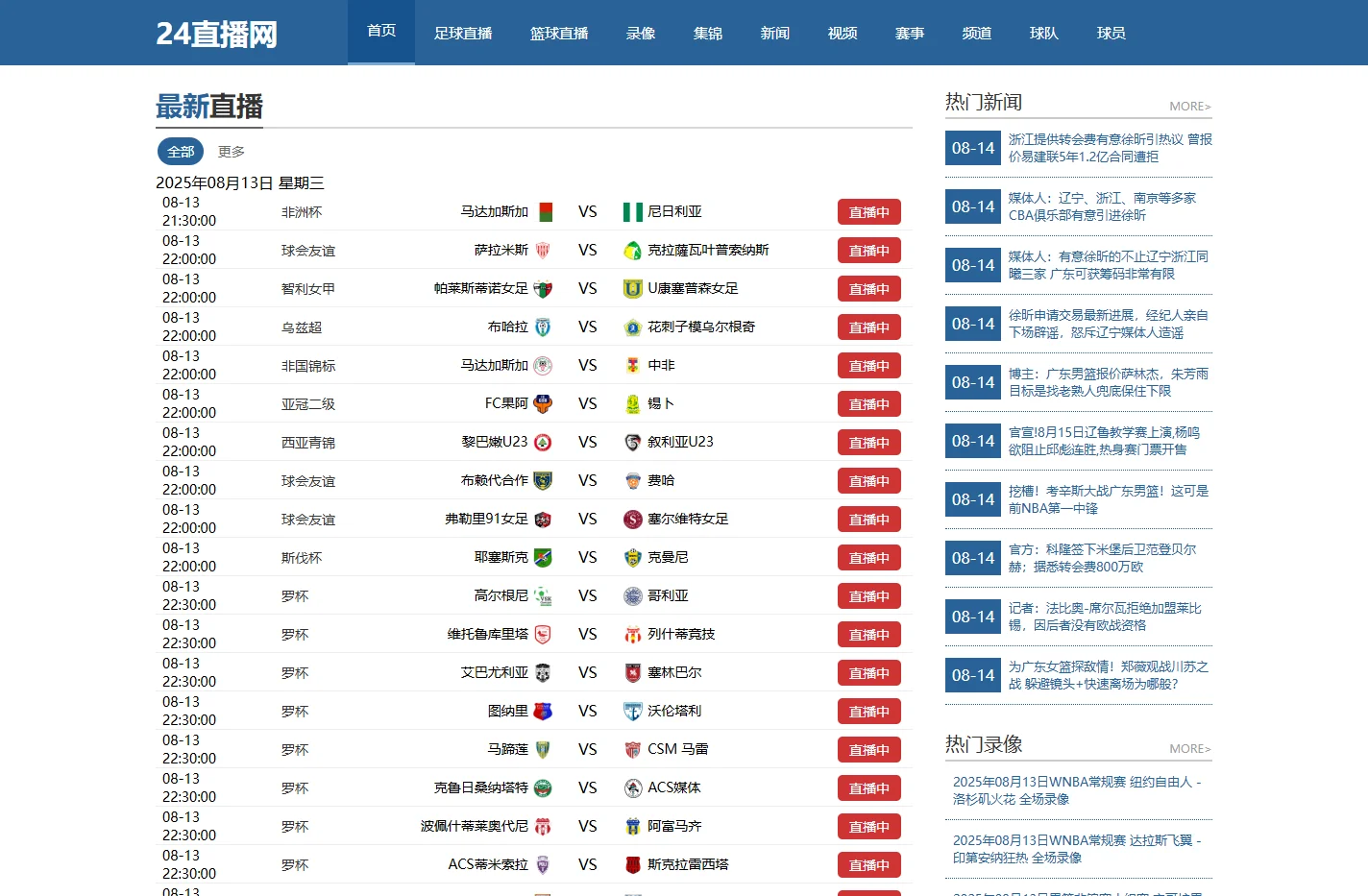Click the Nigeria flag icon
Screen dimensions: 1368x896
pyautogui.click(x=633, y=211)
